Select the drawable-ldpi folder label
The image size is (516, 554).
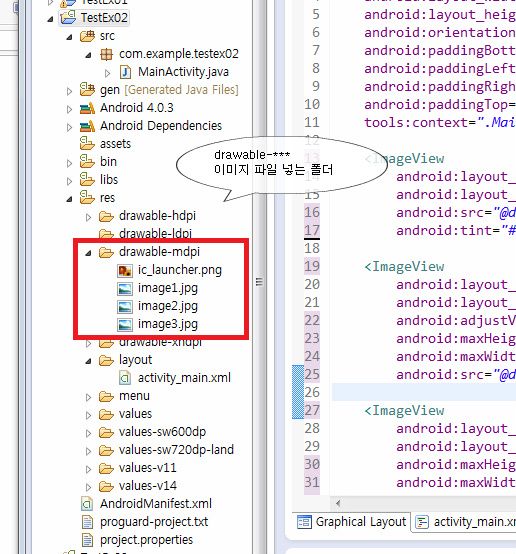click(156, 234)
